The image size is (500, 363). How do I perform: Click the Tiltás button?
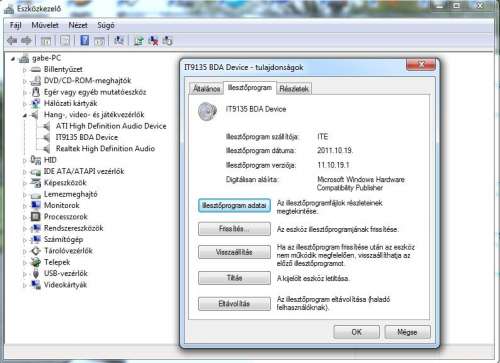234,278
